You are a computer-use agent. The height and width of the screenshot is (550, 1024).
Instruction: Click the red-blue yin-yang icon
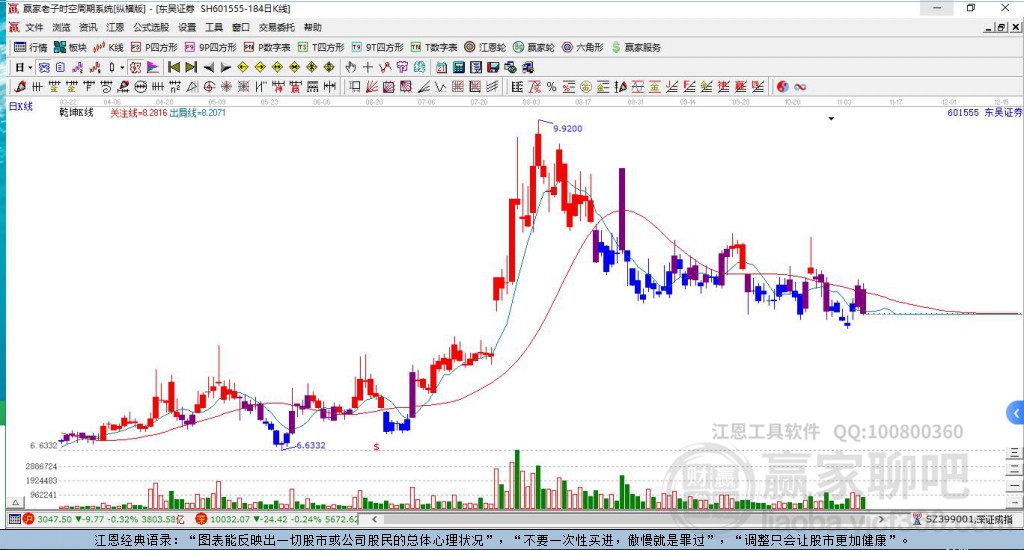[782, 87]
